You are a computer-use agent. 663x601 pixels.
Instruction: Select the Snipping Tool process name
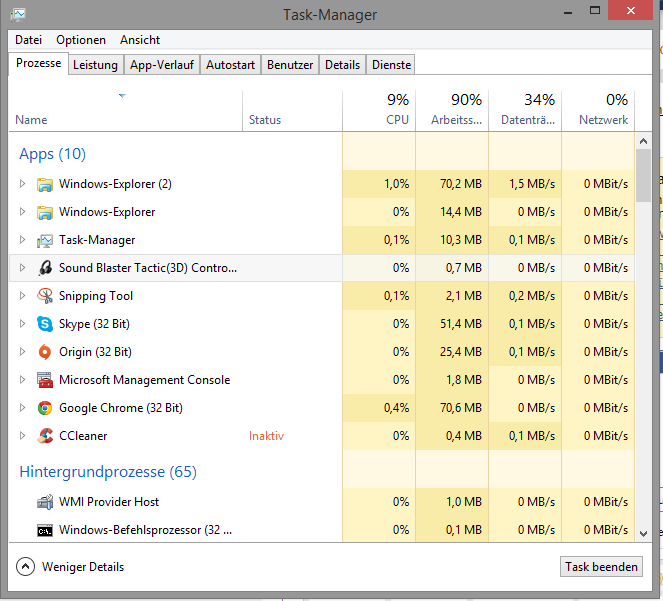click(96, 296)
